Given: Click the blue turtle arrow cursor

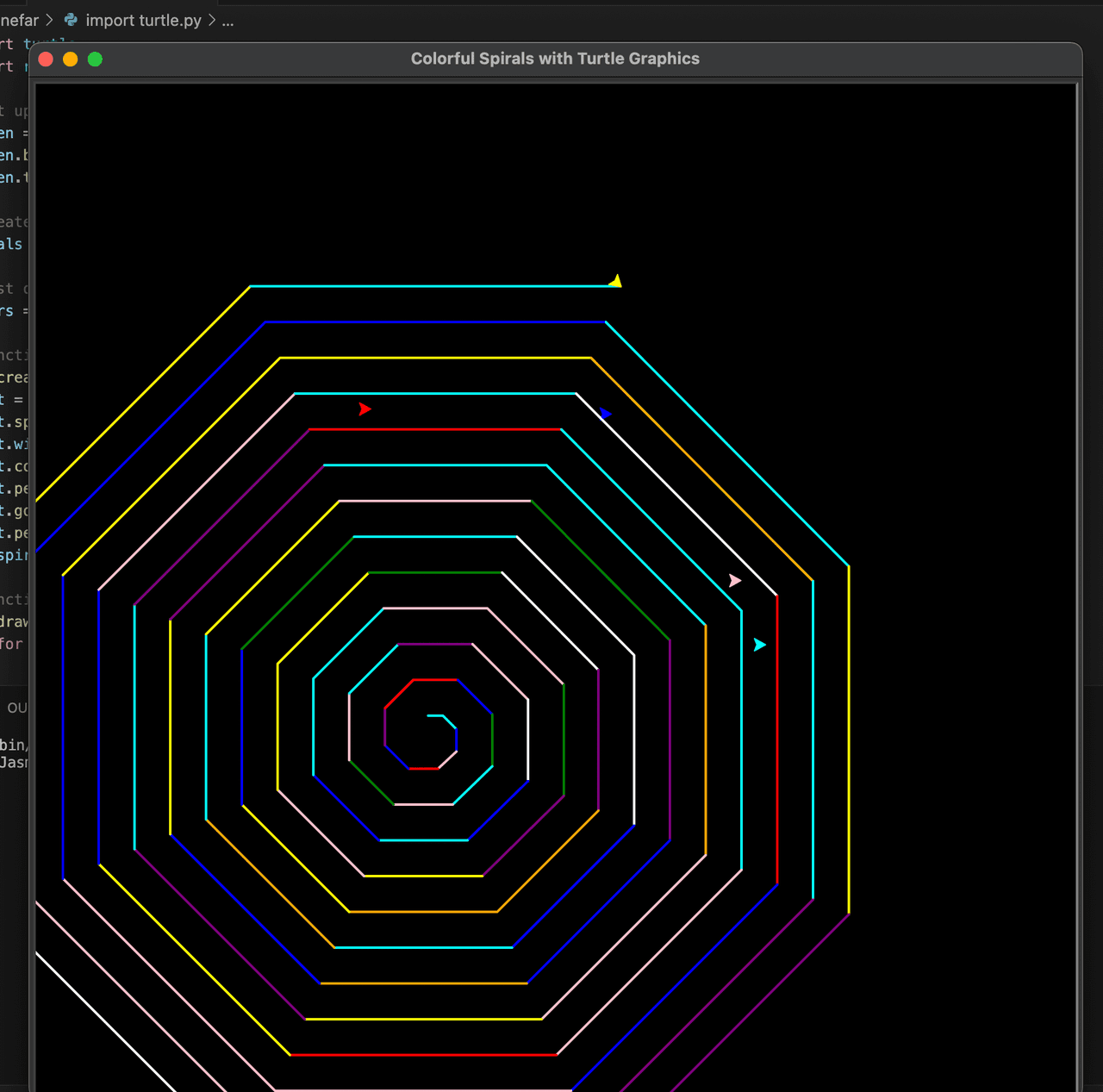Looking at the screenshot, I should pos(606,414).
